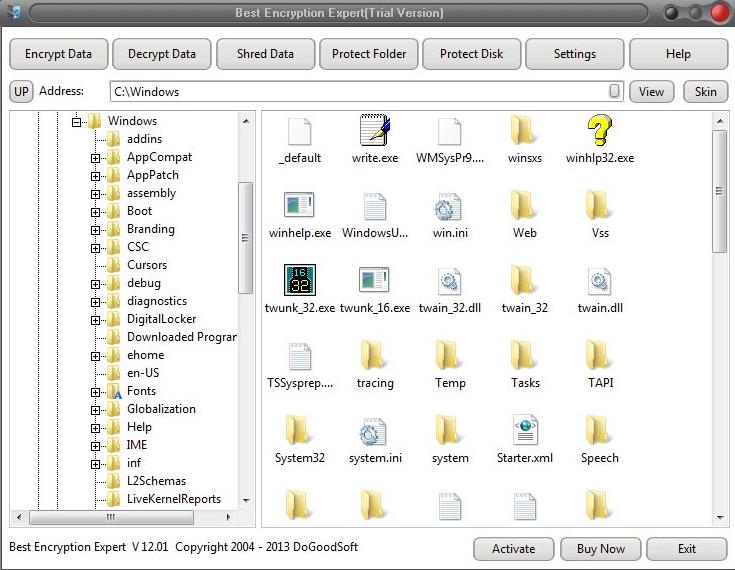Click the folder tree horizontal scrollbar thumb
The height and width of the screenshot is (570, 735).
click(x=111, y=518)
